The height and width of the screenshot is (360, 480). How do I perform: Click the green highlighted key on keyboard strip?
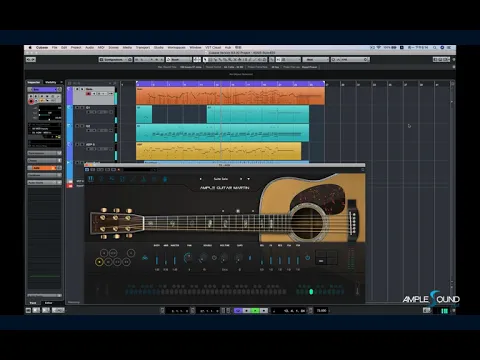[x=311, y=292]
